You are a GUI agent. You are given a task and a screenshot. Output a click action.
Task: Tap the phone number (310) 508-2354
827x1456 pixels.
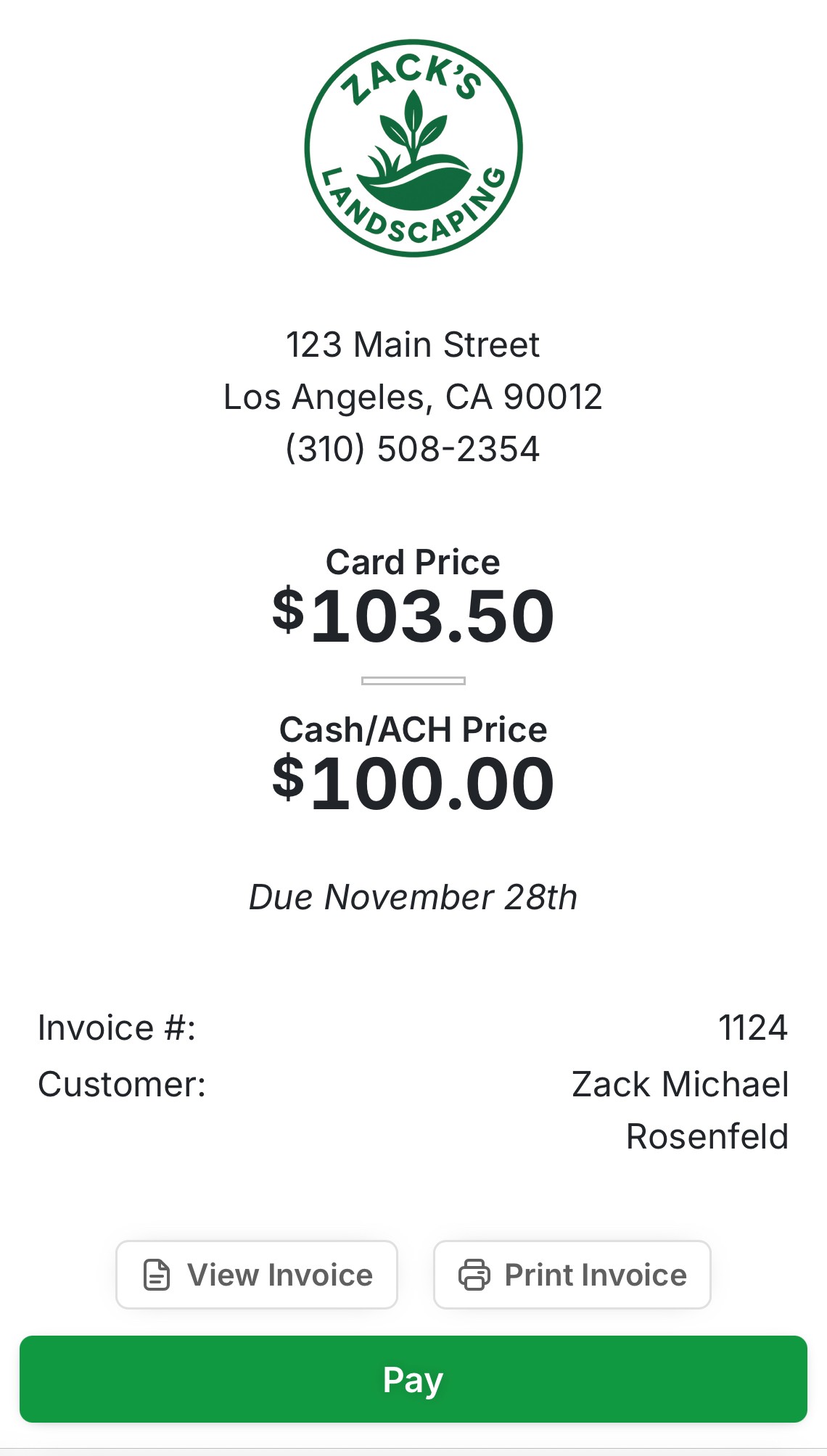413,449
